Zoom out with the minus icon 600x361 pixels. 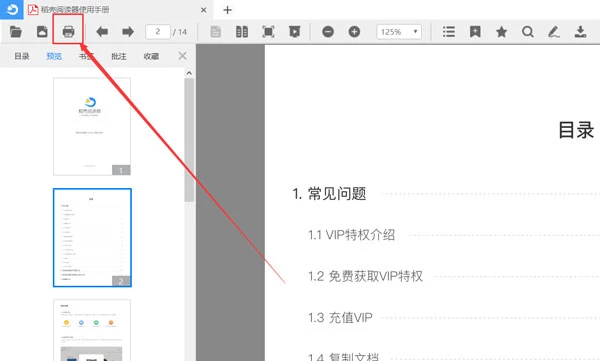pyautogui.click(x=328, y=31)
